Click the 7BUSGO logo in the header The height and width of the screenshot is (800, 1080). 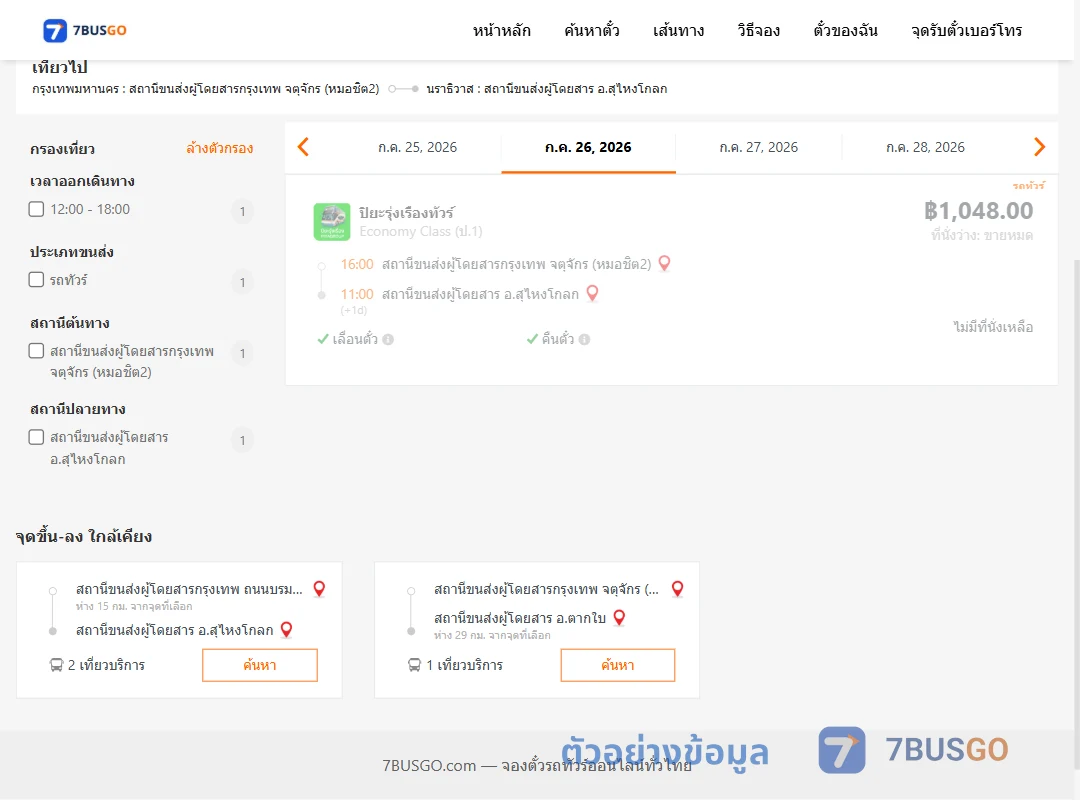pyautogui.click(x=85, y=30)
